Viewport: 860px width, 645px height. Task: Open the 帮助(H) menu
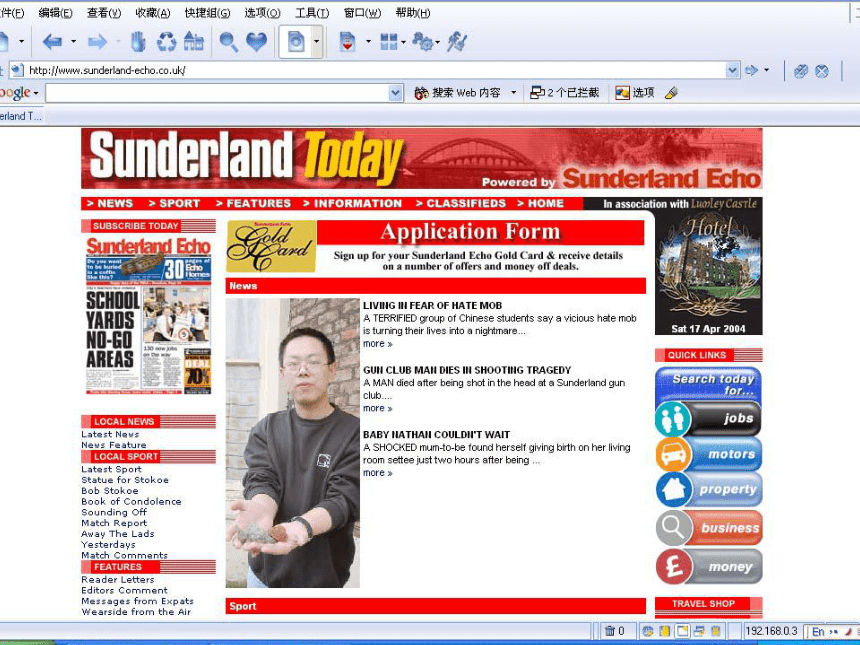click(x=412, y=13)
